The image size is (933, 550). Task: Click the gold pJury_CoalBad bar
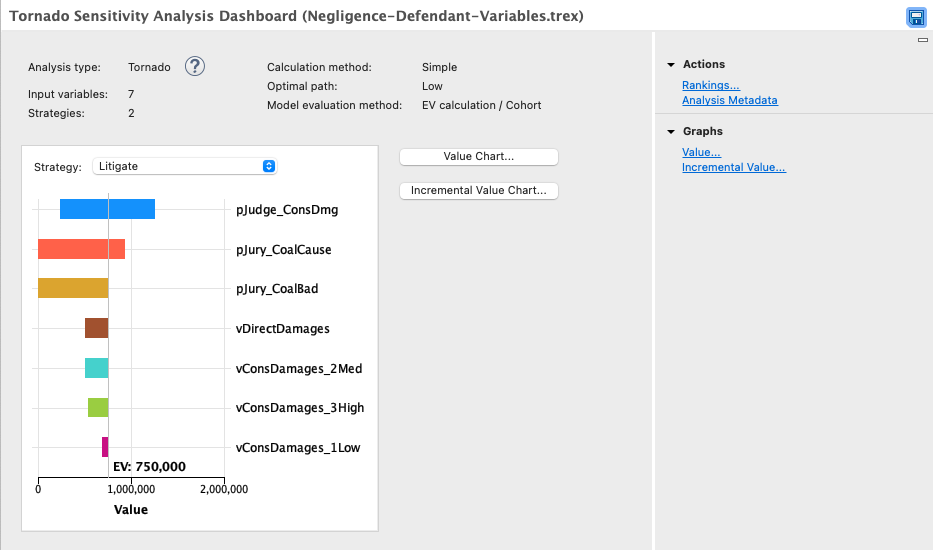(x=72, y=288)
